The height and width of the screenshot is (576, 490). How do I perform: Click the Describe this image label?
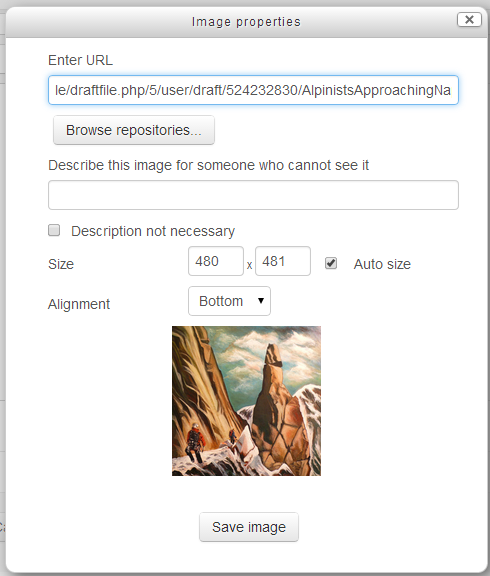click(208, 165)
